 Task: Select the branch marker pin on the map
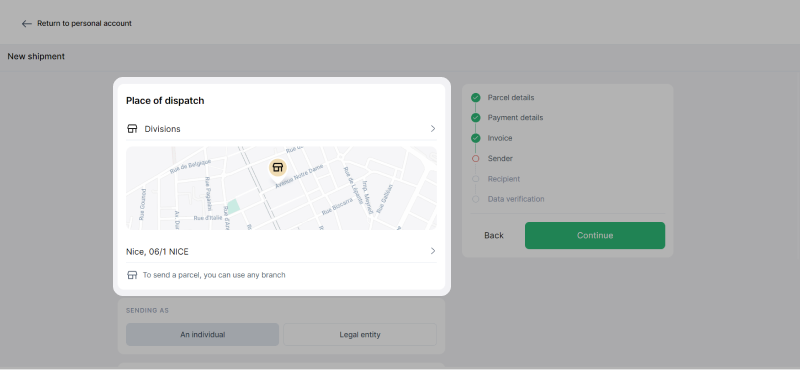(278, 167)
